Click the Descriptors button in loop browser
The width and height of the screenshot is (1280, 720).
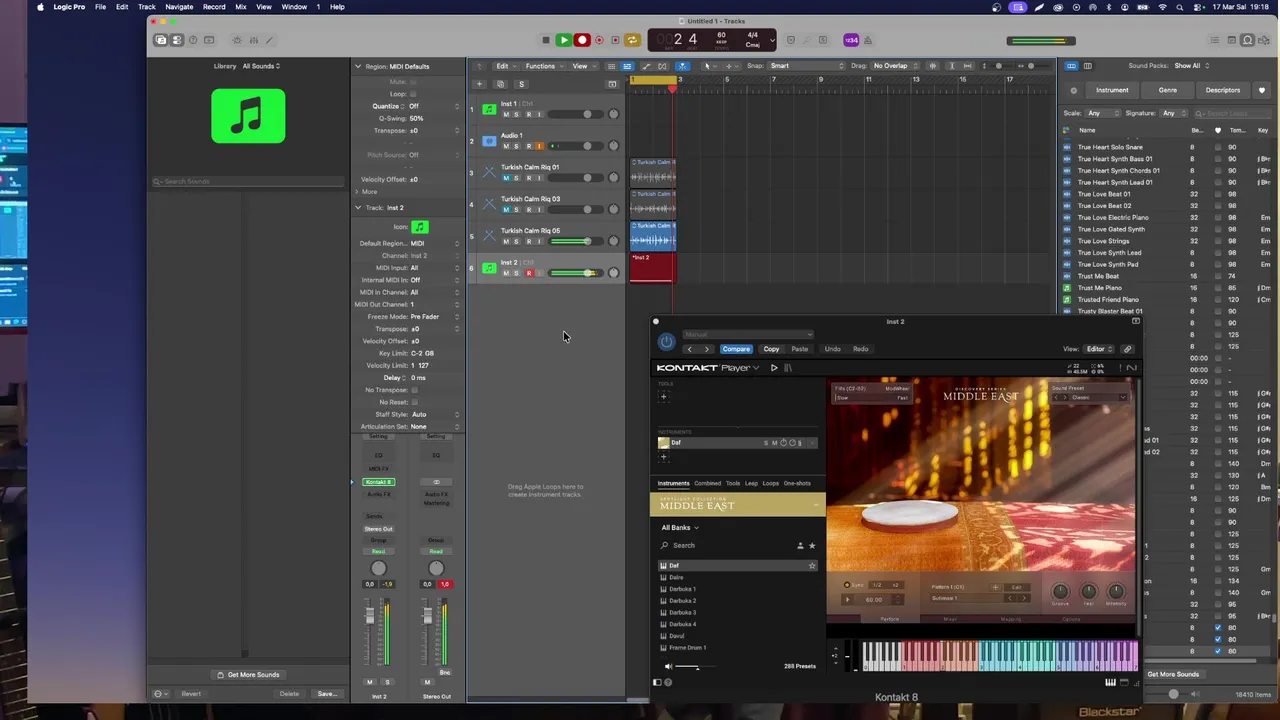click(x=1223, y=90)
